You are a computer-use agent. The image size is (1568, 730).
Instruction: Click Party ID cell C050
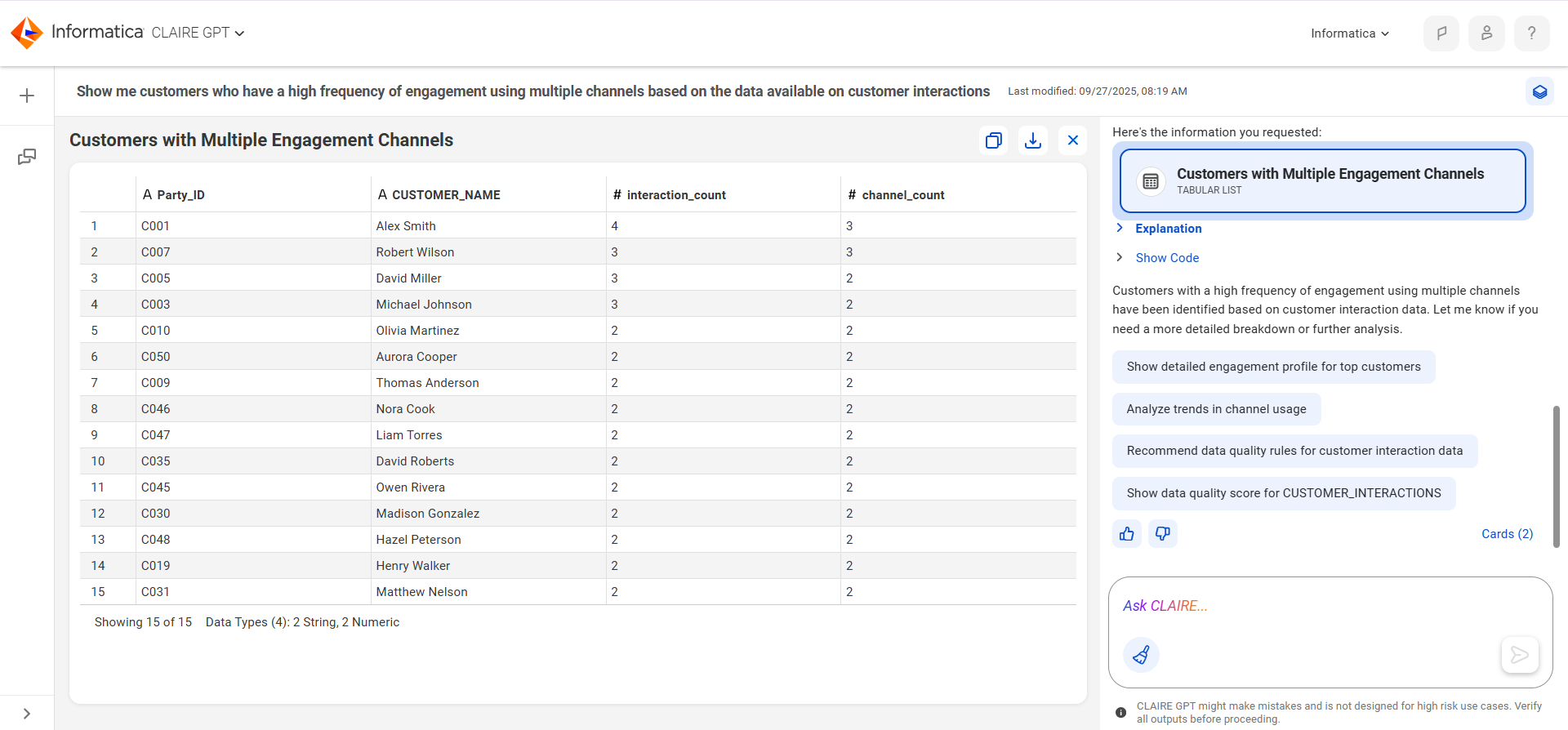tap(253, 357)
